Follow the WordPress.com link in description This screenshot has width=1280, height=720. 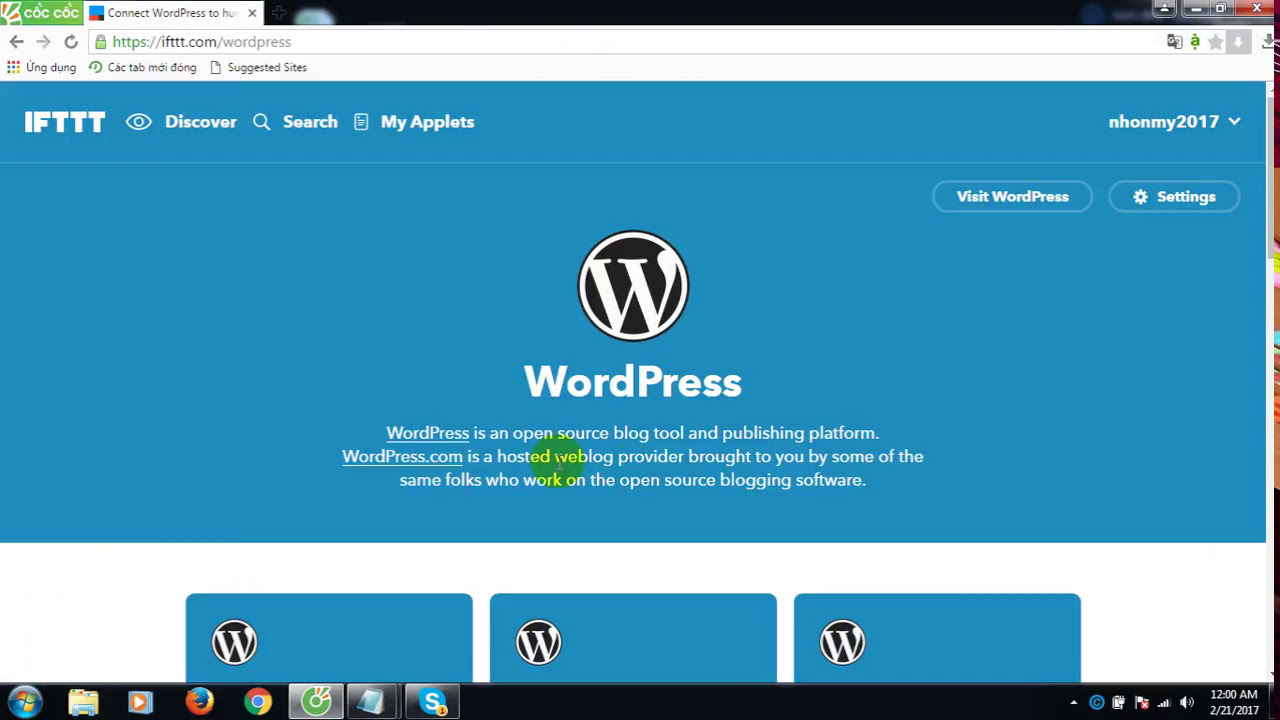pos(402,456)
